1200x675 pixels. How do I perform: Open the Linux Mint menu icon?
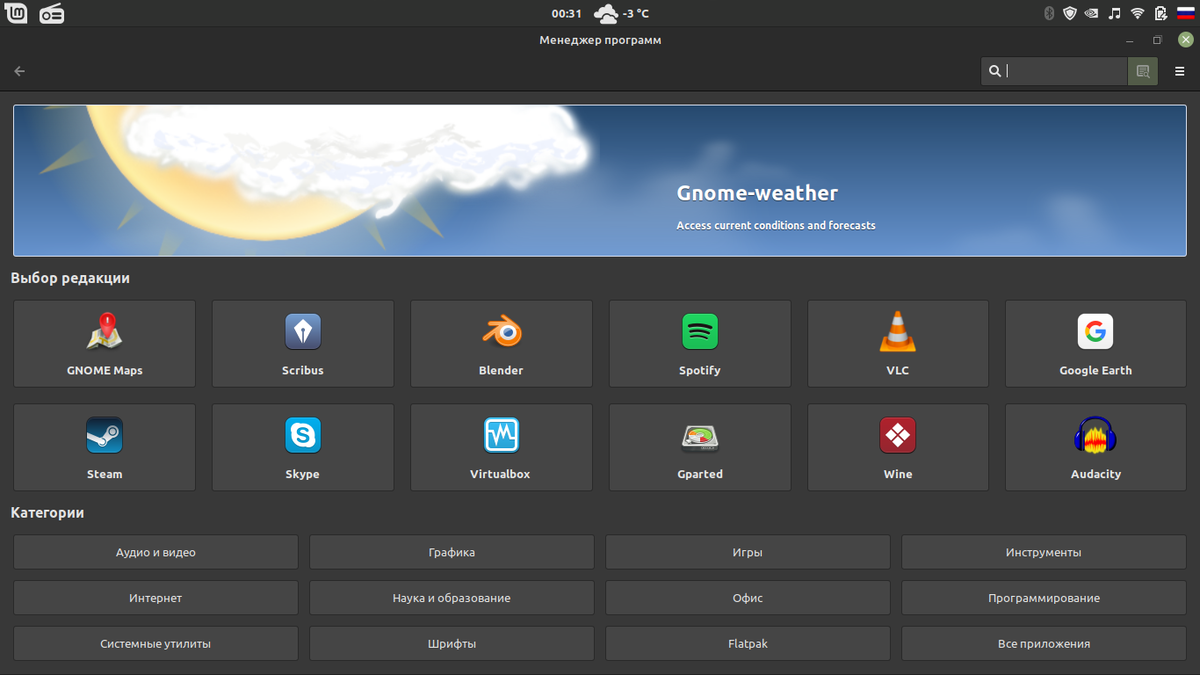pyautogui.click(x=16, y=13)
